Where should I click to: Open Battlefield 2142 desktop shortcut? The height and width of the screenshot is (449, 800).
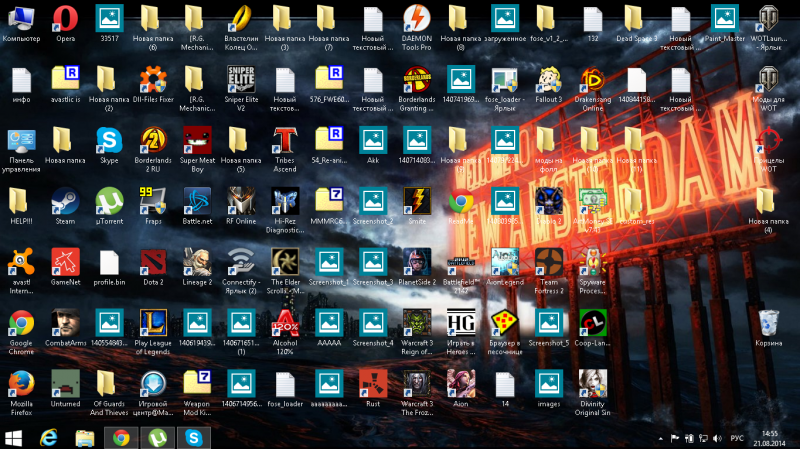coord(461,262)
